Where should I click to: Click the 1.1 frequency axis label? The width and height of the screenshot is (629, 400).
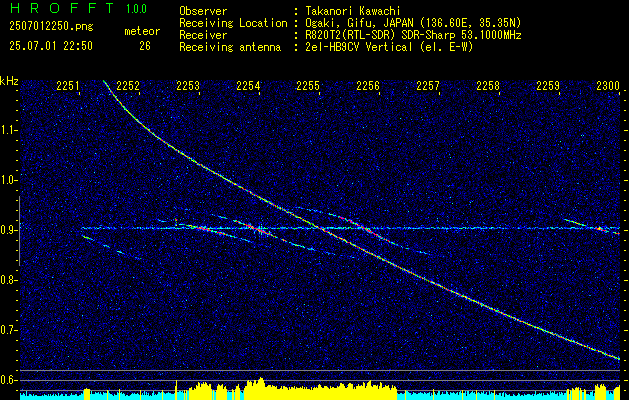click(9, 130)
